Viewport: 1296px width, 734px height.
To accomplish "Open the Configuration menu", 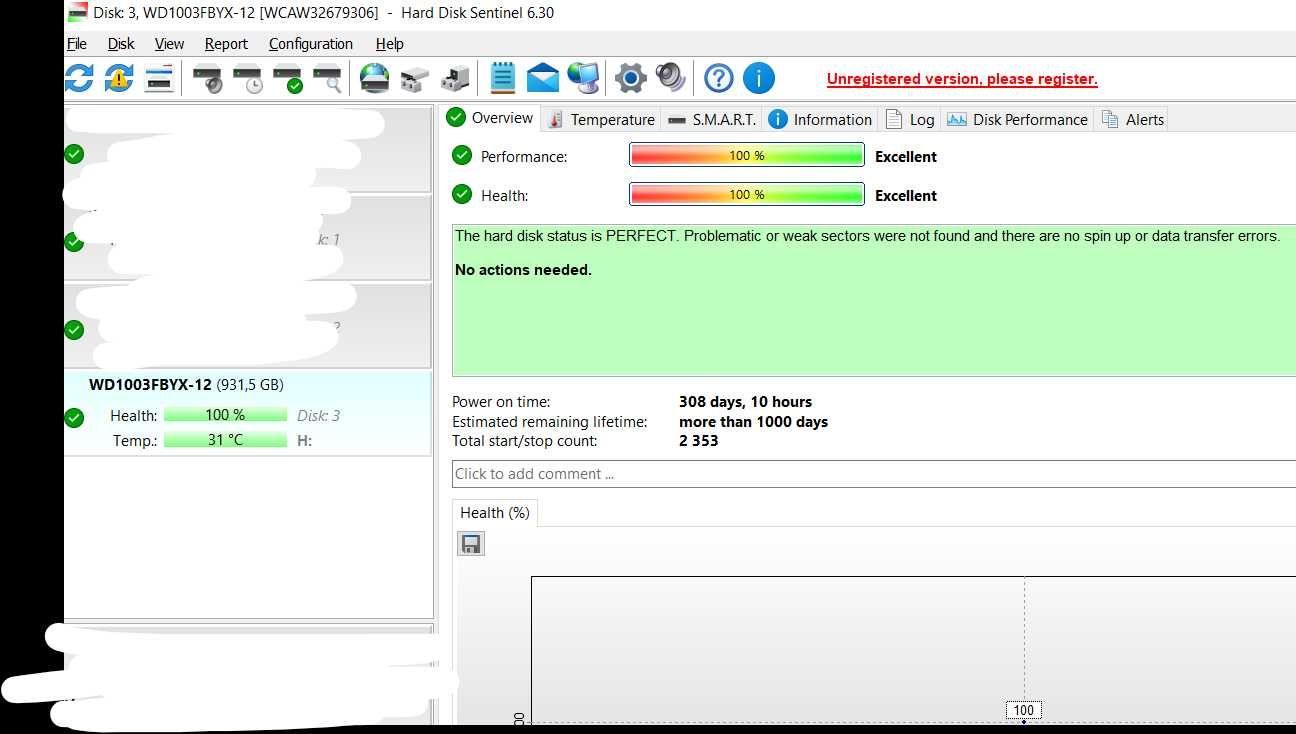I will (x=310, y=43).
